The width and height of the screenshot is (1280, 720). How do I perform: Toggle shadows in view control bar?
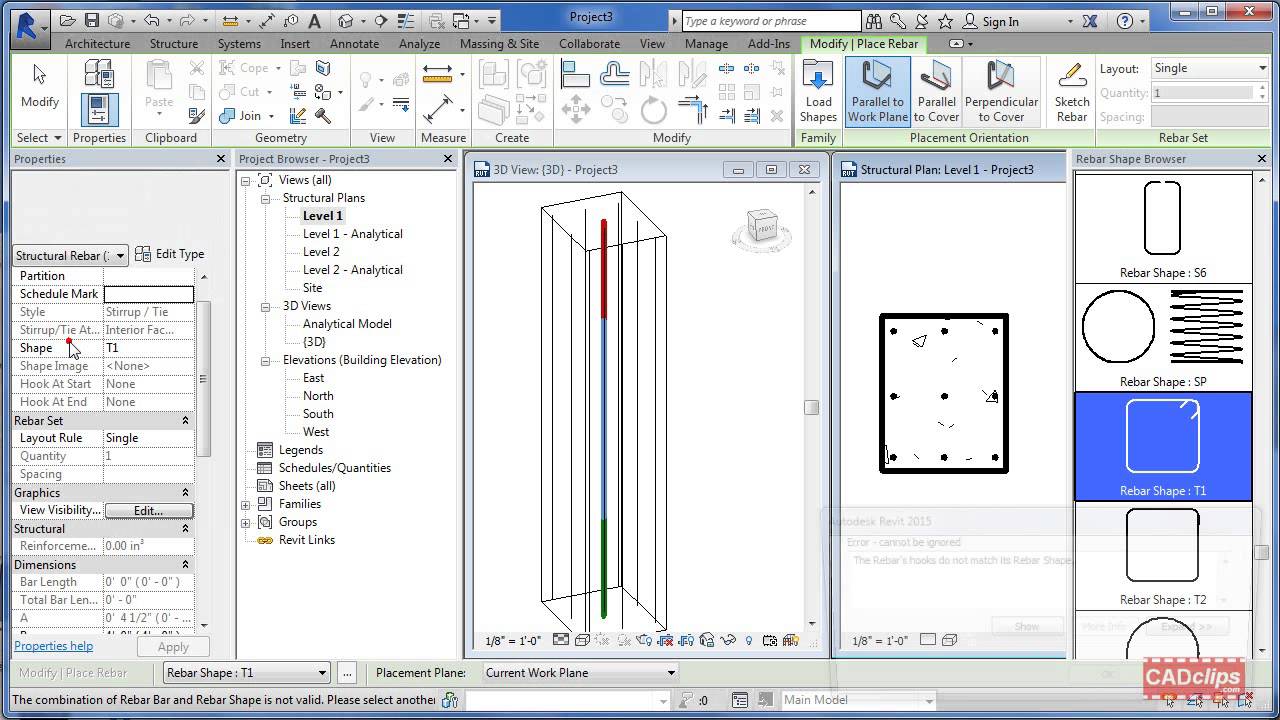(601, 640)
